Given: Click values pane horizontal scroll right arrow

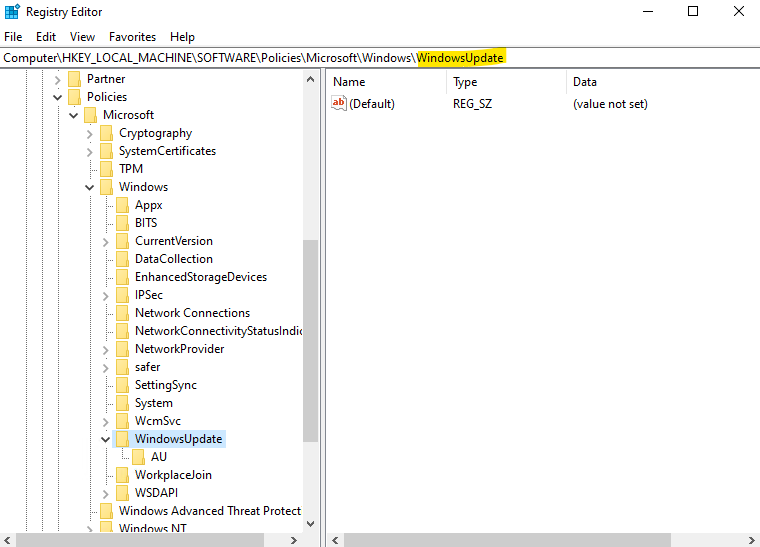Looking at the screenshot, I should pyautogui.click(x=752, y=540).
